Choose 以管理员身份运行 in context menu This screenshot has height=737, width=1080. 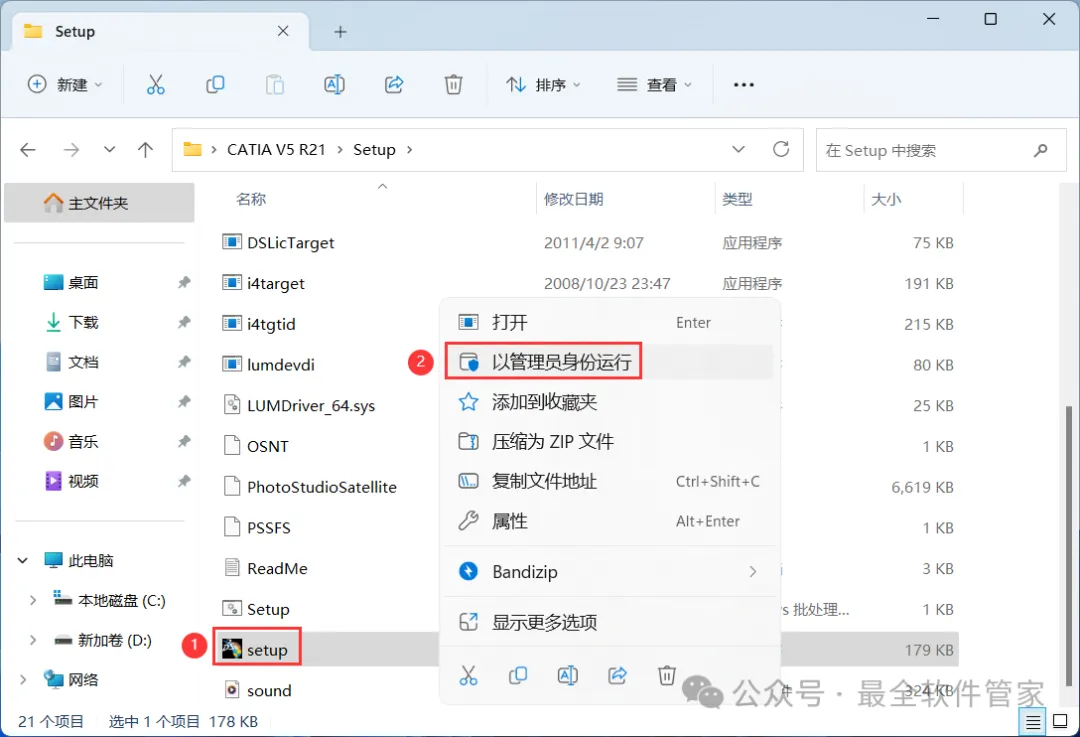tap(610, 362)
